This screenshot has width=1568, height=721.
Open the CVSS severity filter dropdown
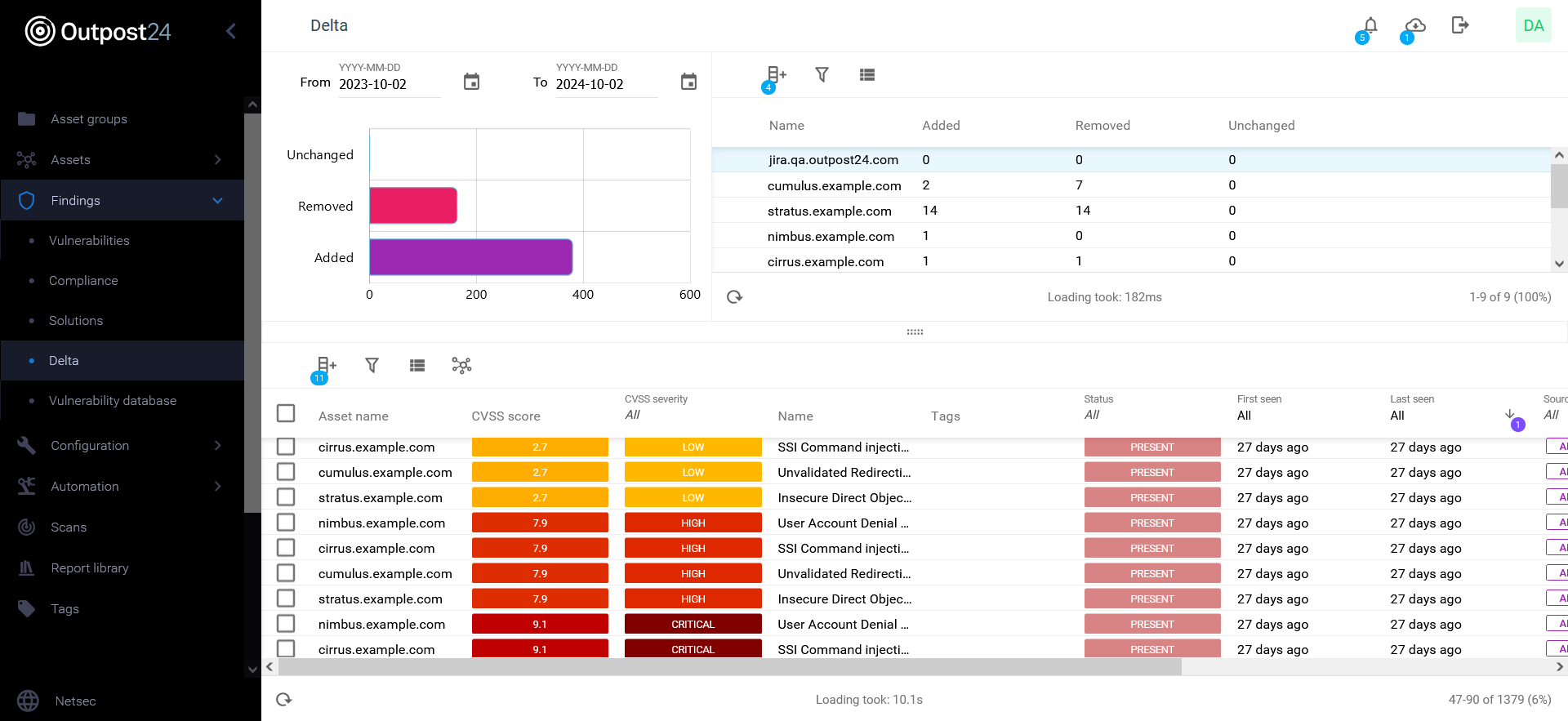(x=693, y=416)
